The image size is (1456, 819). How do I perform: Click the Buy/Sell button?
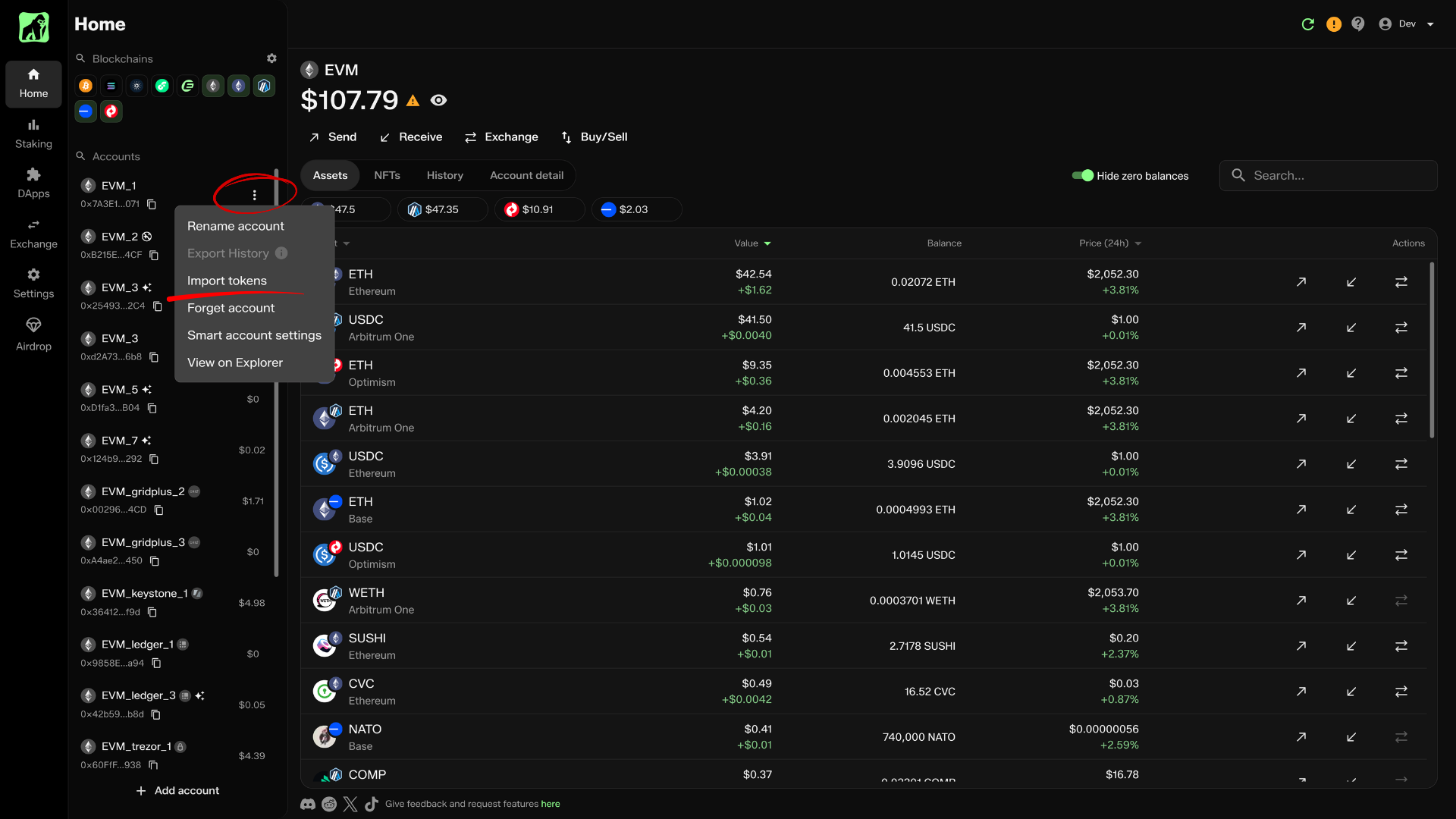594,137
